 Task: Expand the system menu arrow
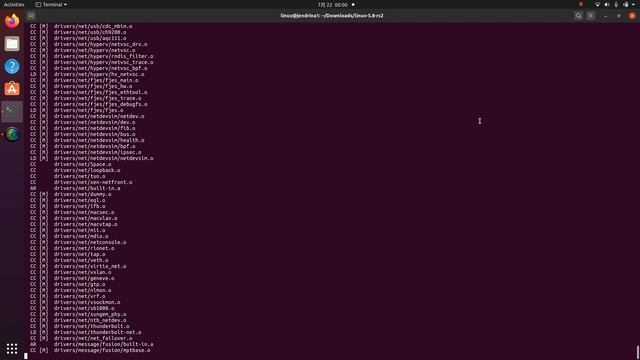pos(634,4)
